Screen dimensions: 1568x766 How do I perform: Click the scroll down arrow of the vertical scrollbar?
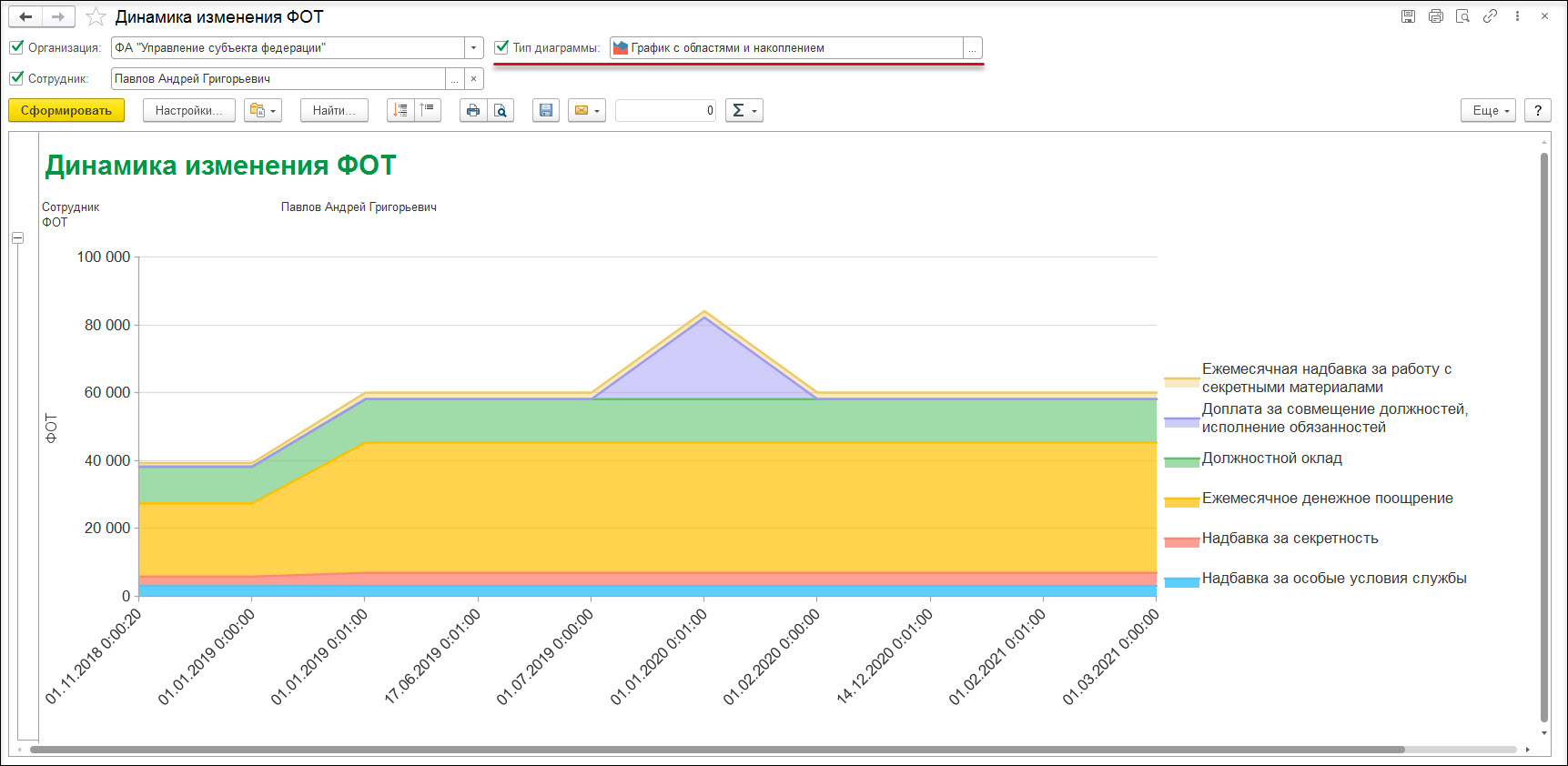point(1544,732)
